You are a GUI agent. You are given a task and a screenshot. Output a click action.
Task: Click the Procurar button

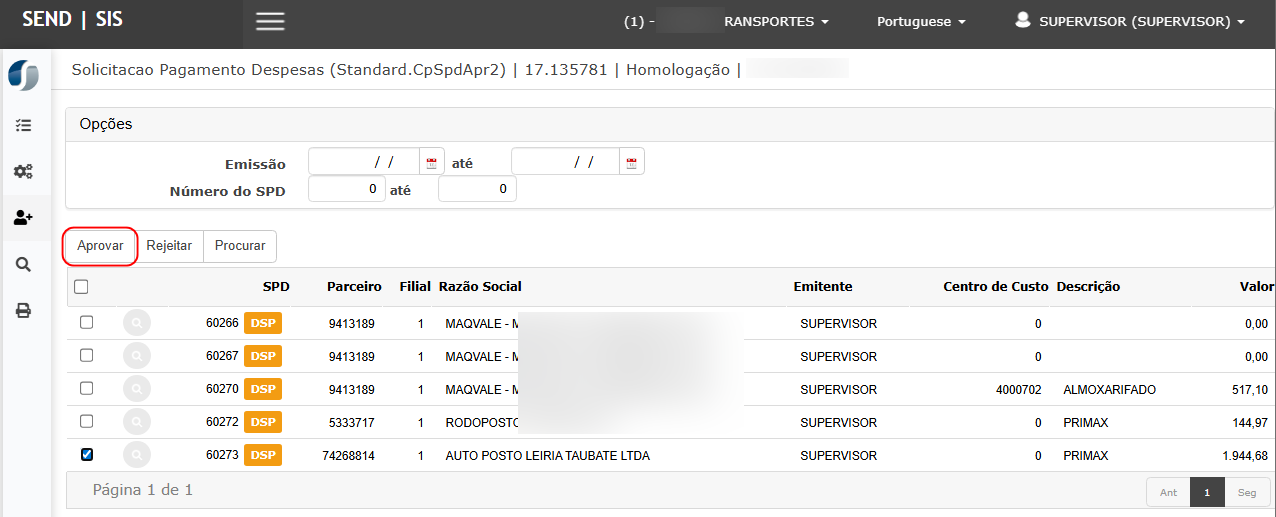point(240,246)
